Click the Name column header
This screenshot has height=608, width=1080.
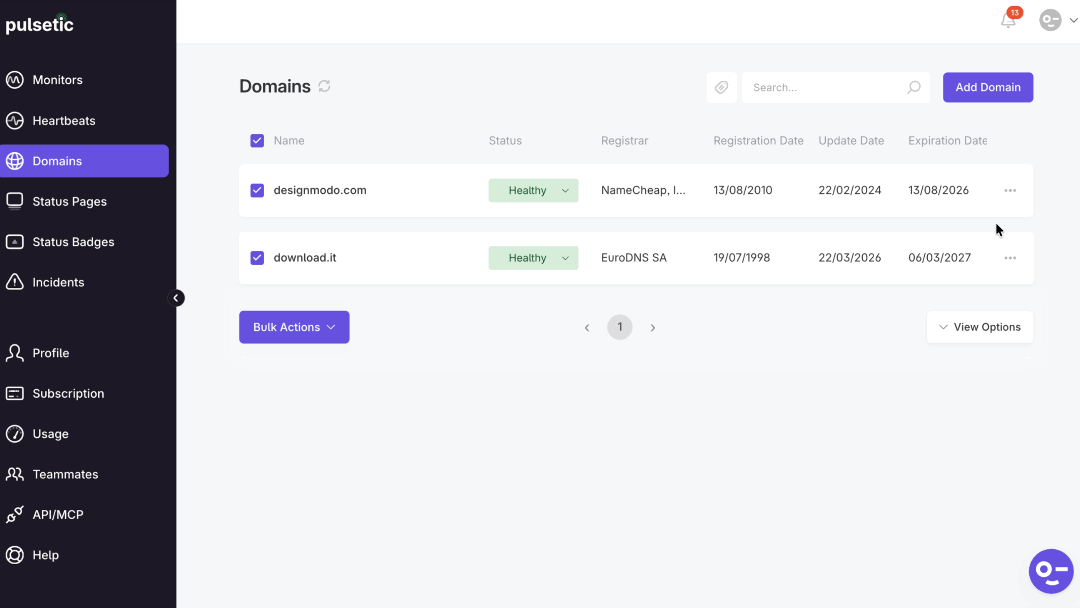click(x=289, y=140)
